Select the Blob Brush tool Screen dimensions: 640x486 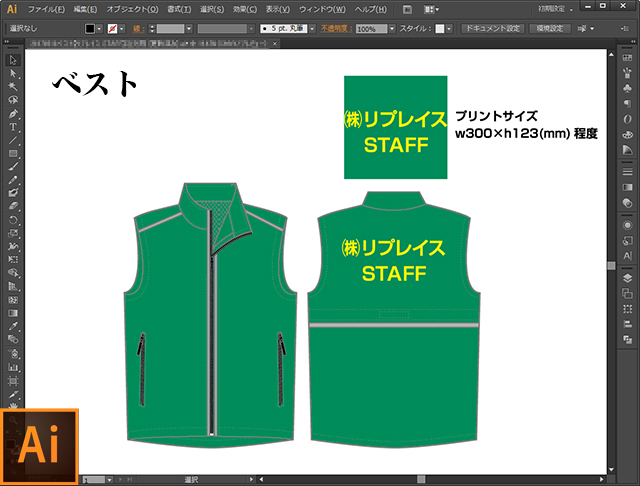coord(13,193)
